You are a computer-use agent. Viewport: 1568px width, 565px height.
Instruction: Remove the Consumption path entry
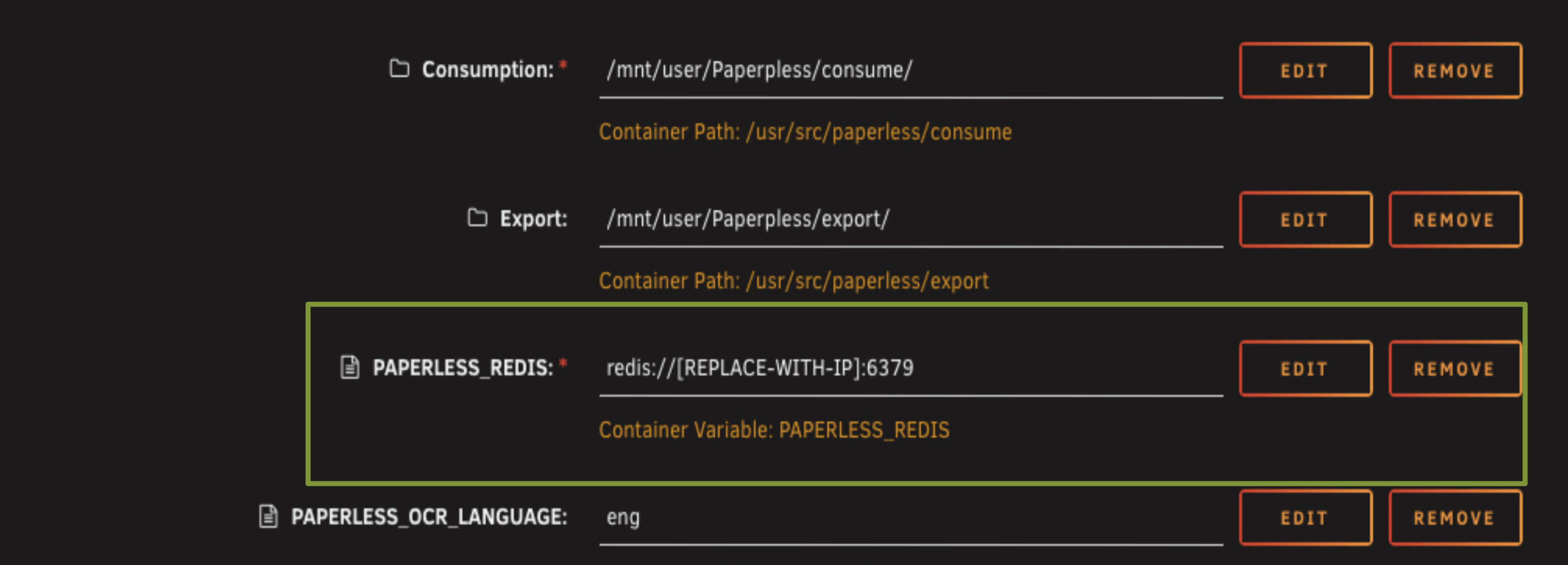coord(1454,70)
